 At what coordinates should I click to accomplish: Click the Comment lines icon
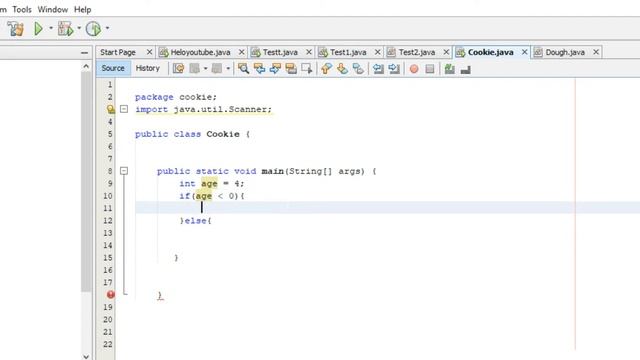(x=450, y=69)
